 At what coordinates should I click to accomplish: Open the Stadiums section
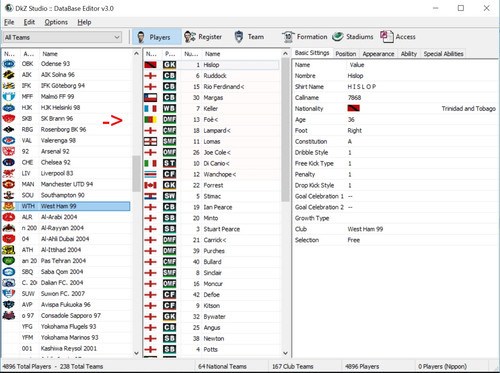[353, 37]
